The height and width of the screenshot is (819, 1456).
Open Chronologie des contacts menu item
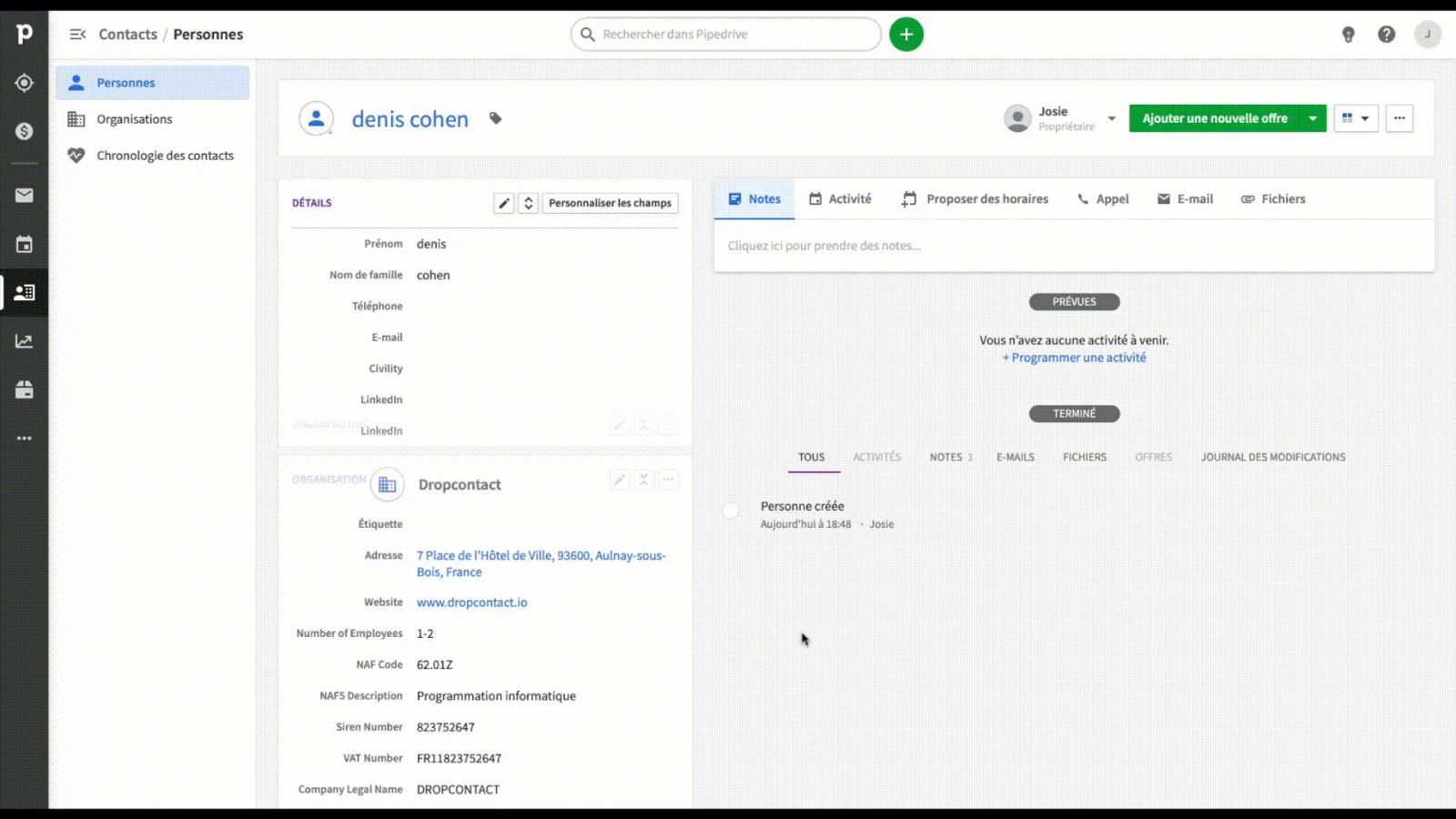click(152, 156)
